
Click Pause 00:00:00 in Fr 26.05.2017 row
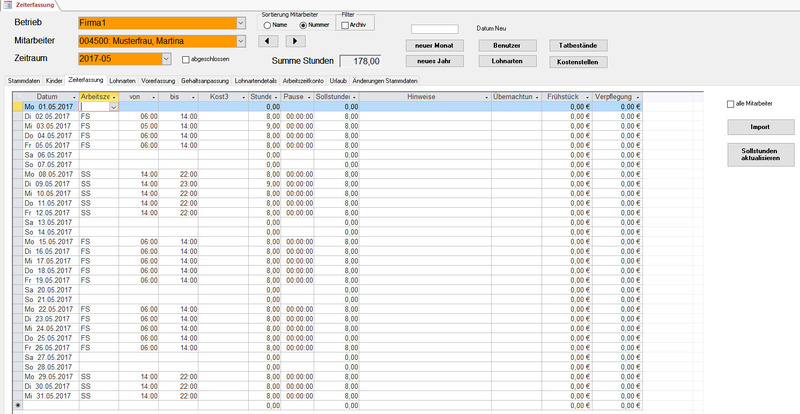coord(298,348)
